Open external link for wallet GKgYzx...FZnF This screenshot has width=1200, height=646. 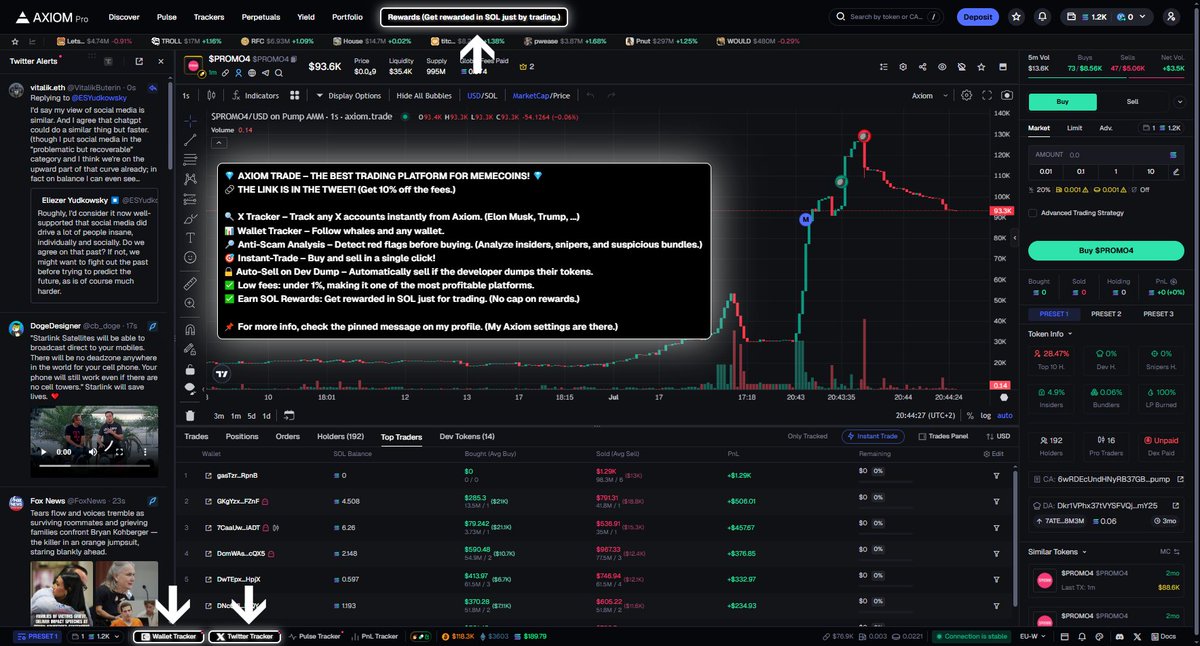click(x=209, y=501)
